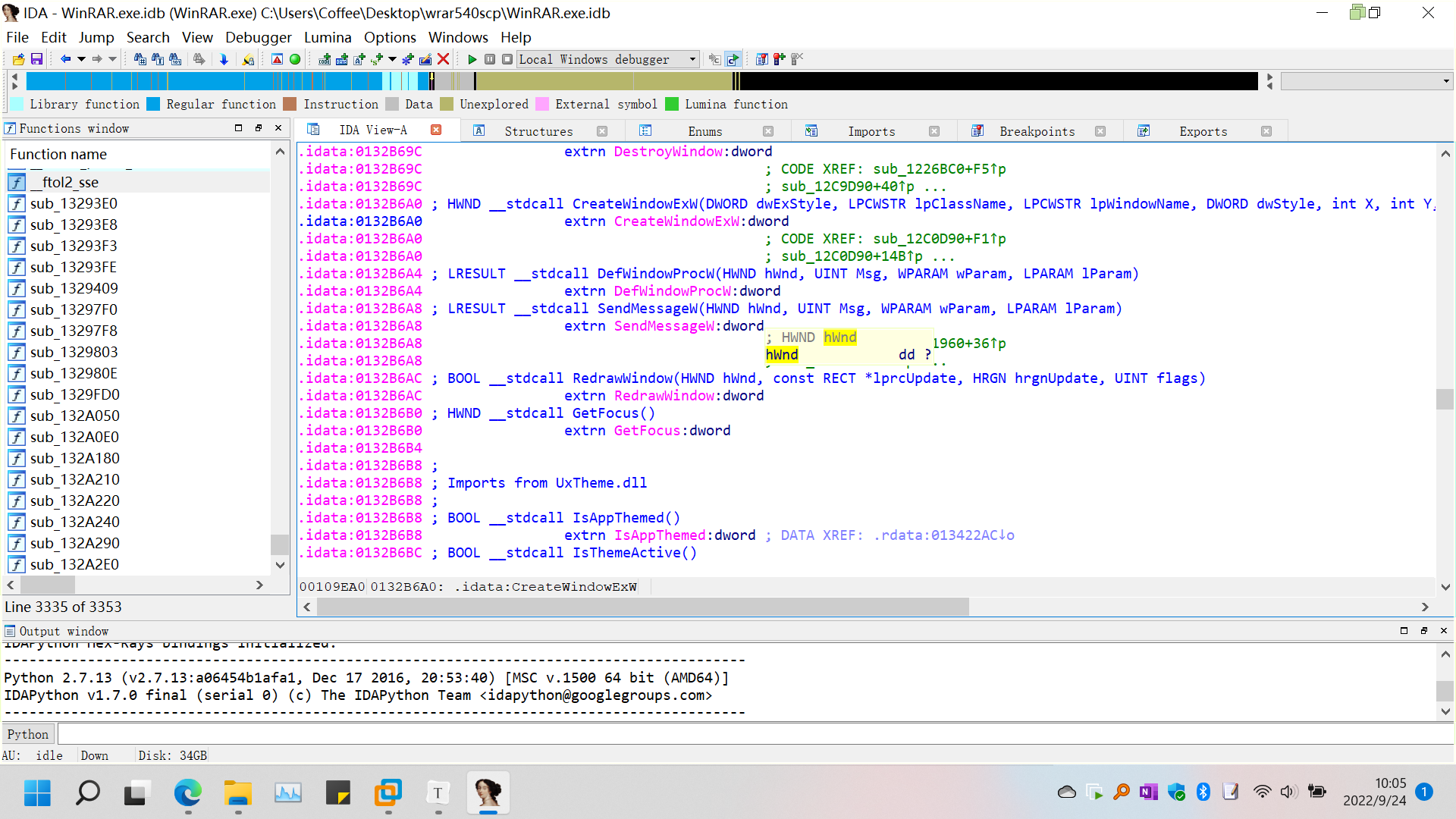The height and width of the screenshot is (819, 1456).
Task: Close the IDA View-A tab
Action: (436, 130)
